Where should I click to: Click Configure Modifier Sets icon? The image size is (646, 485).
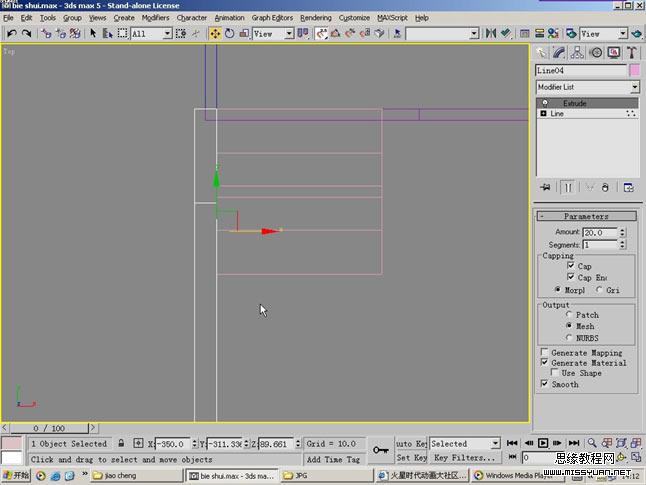click(x=629, y=187)
